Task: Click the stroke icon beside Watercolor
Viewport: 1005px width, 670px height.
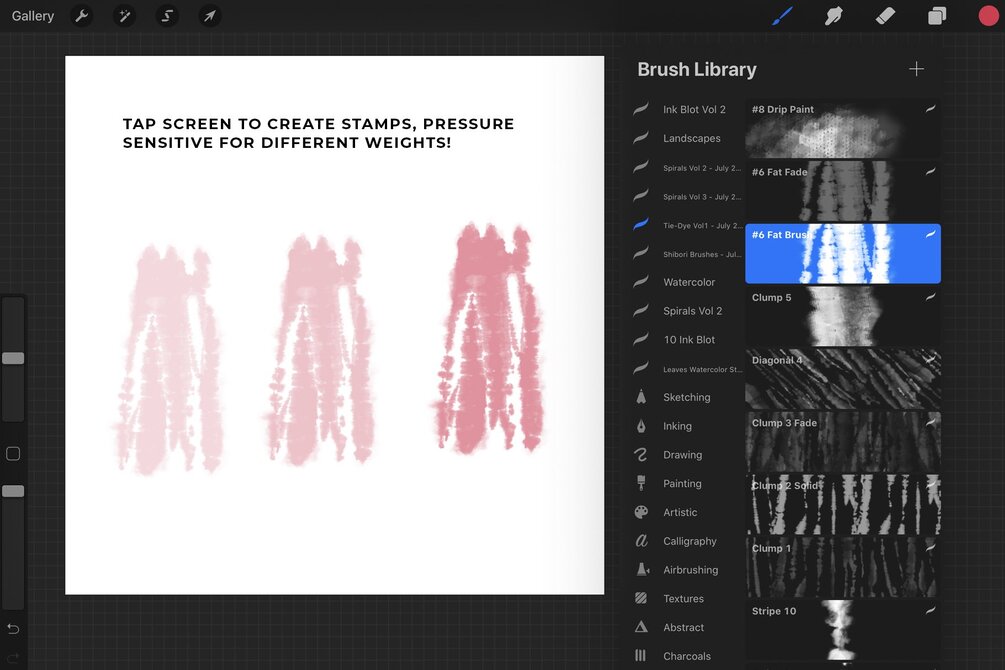Action: (x=641, y=281)
